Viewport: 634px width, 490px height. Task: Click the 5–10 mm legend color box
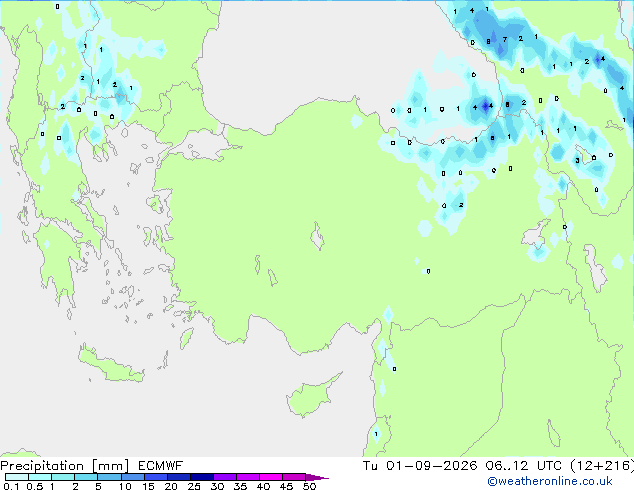(x=109, y=477)
